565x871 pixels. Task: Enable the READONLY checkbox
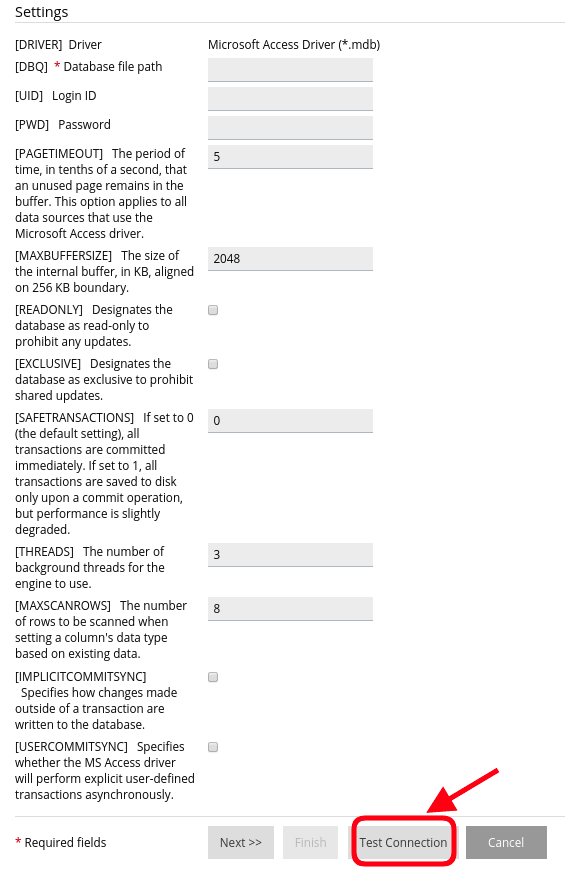click(x=213, y=310)
